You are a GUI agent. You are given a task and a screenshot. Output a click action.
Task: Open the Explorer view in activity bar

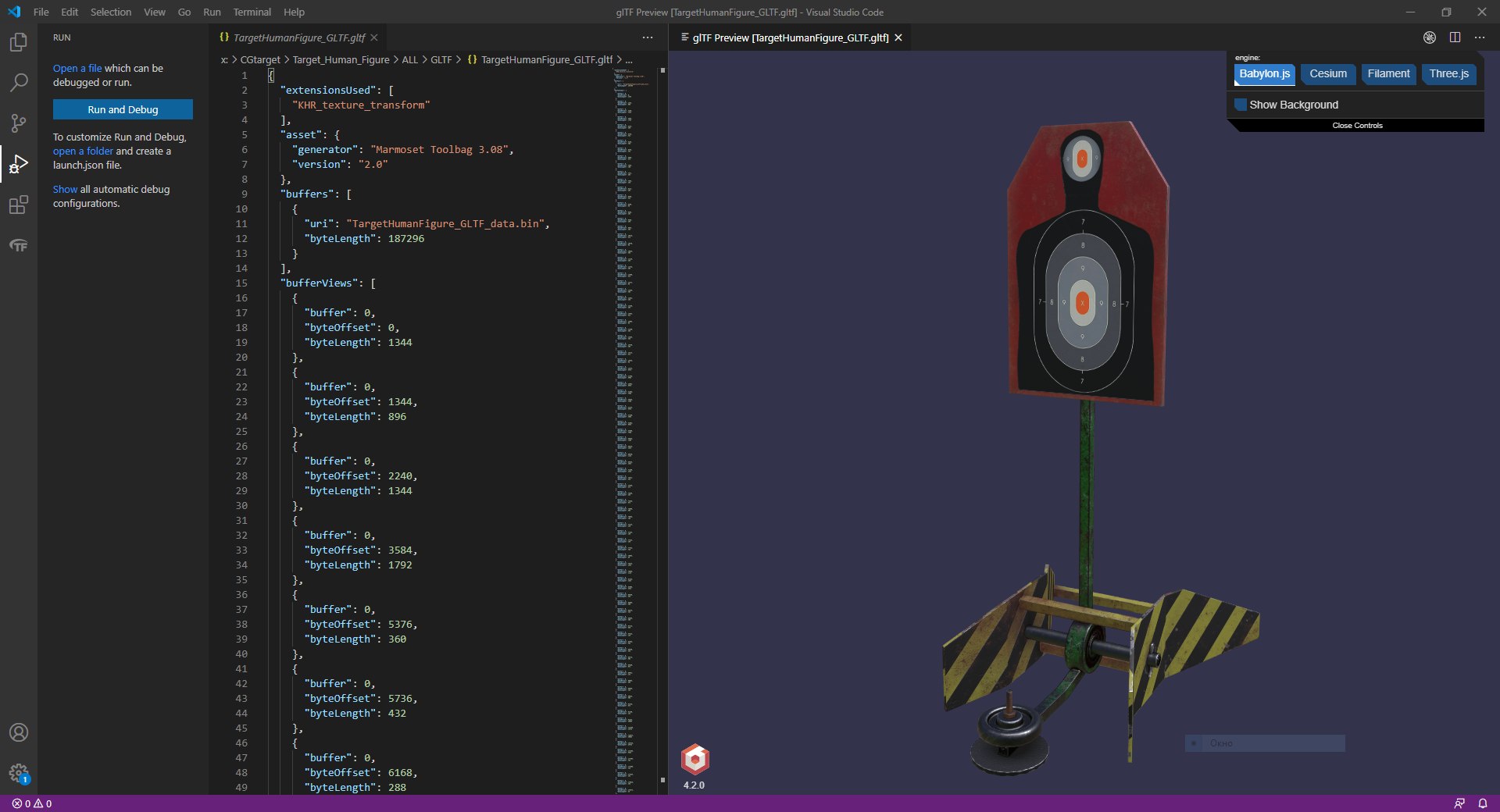coord(19,42)
